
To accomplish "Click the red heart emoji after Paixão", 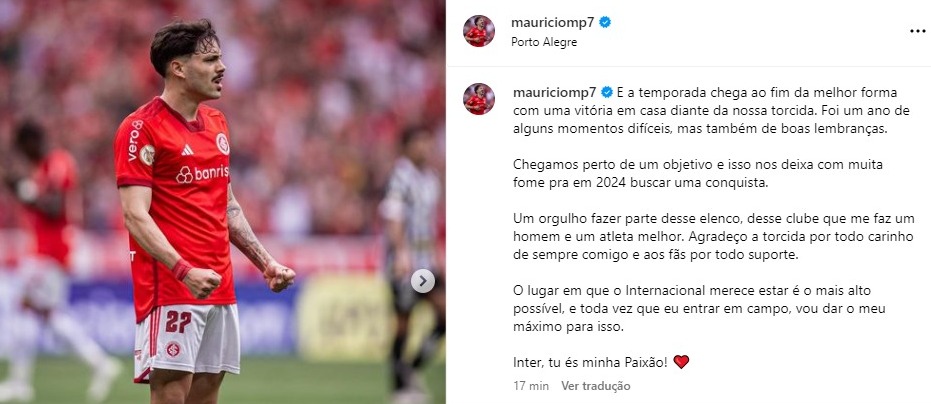I will pos(681,362).
